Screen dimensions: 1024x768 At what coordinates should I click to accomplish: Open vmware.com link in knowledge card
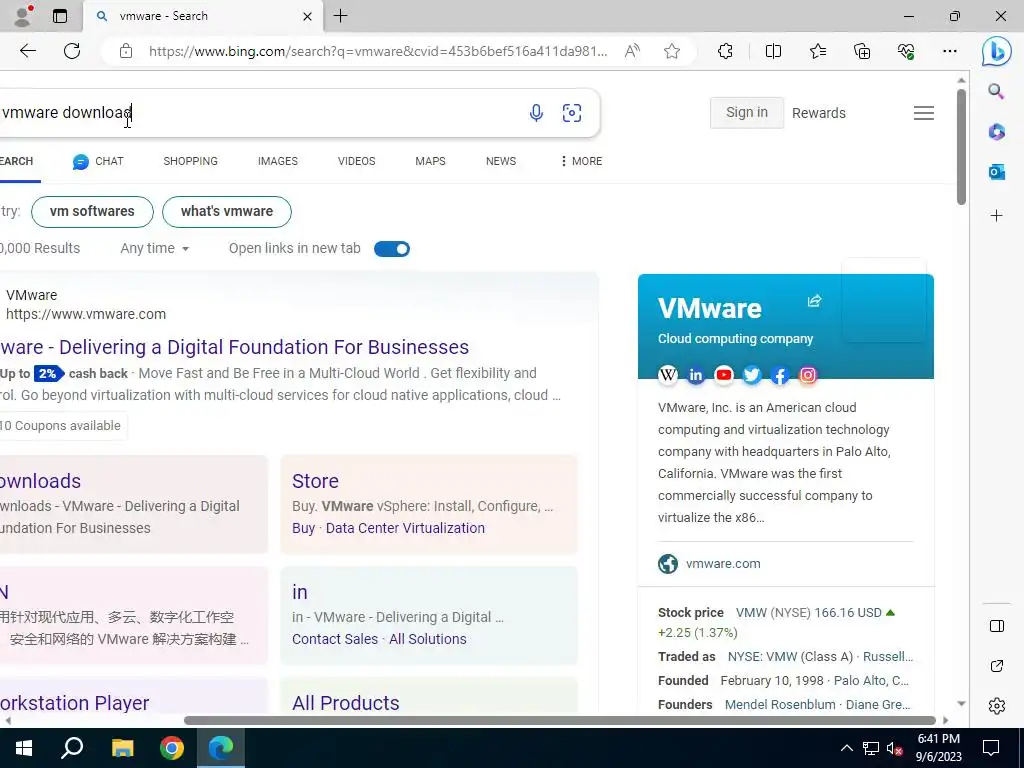coord(723,564)
